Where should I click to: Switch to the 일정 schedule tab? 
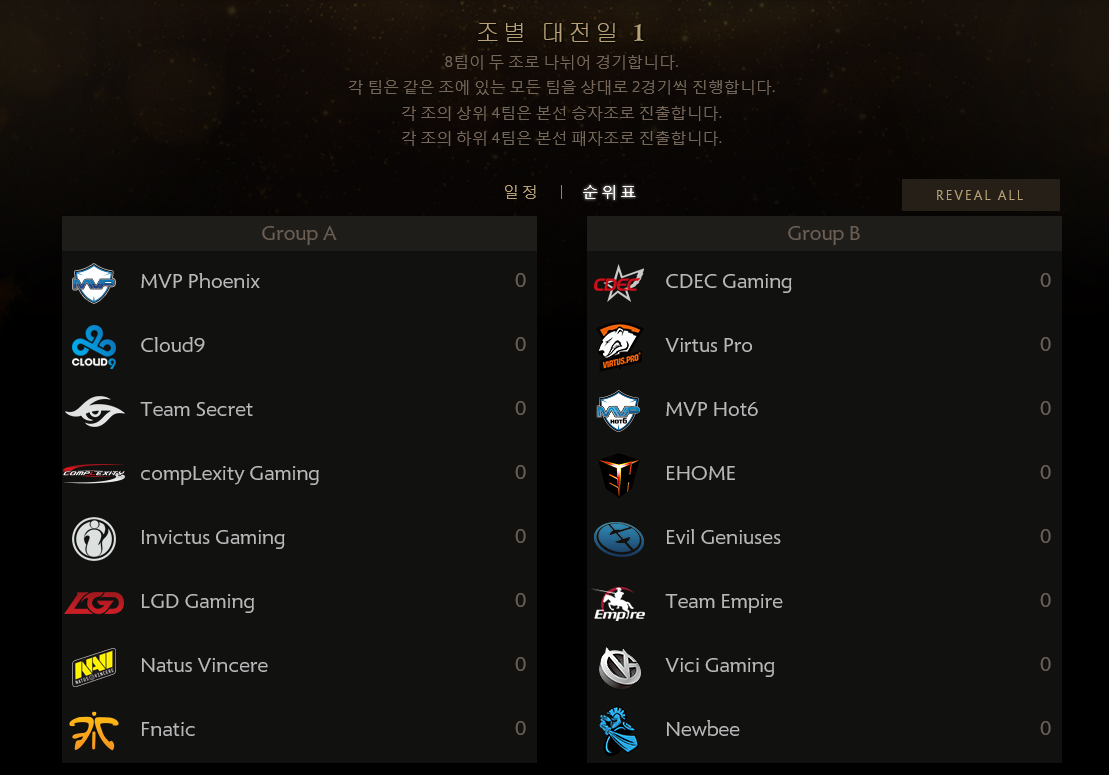pyautogui.click(x=521, y=192)
